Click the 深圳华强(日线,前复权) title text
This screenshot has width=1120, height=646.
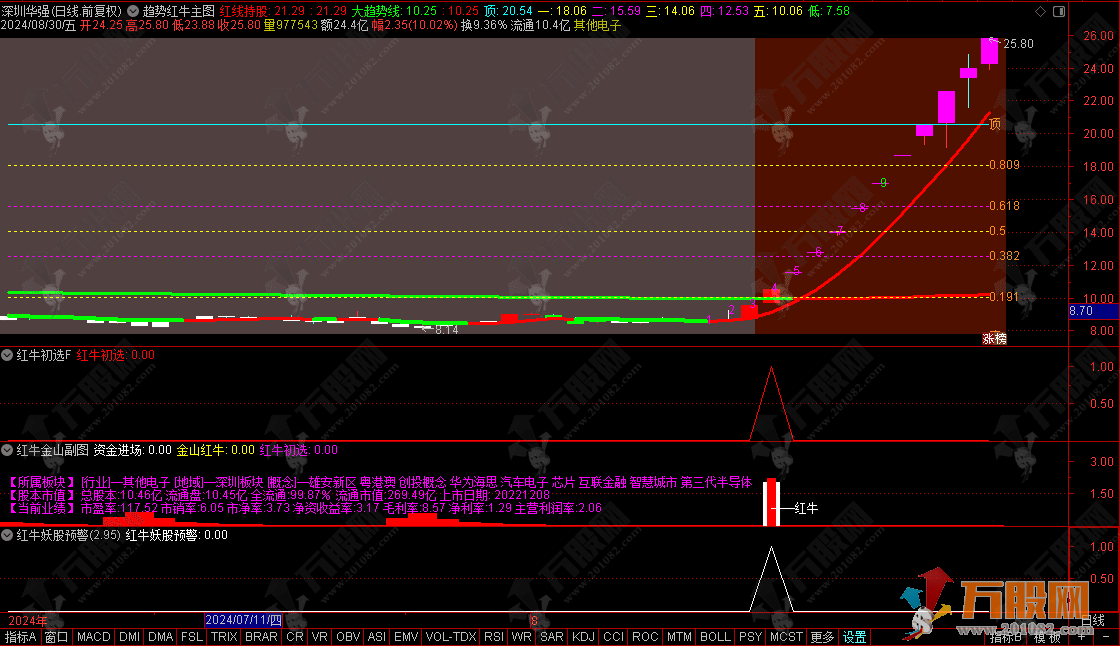(61, 11)
